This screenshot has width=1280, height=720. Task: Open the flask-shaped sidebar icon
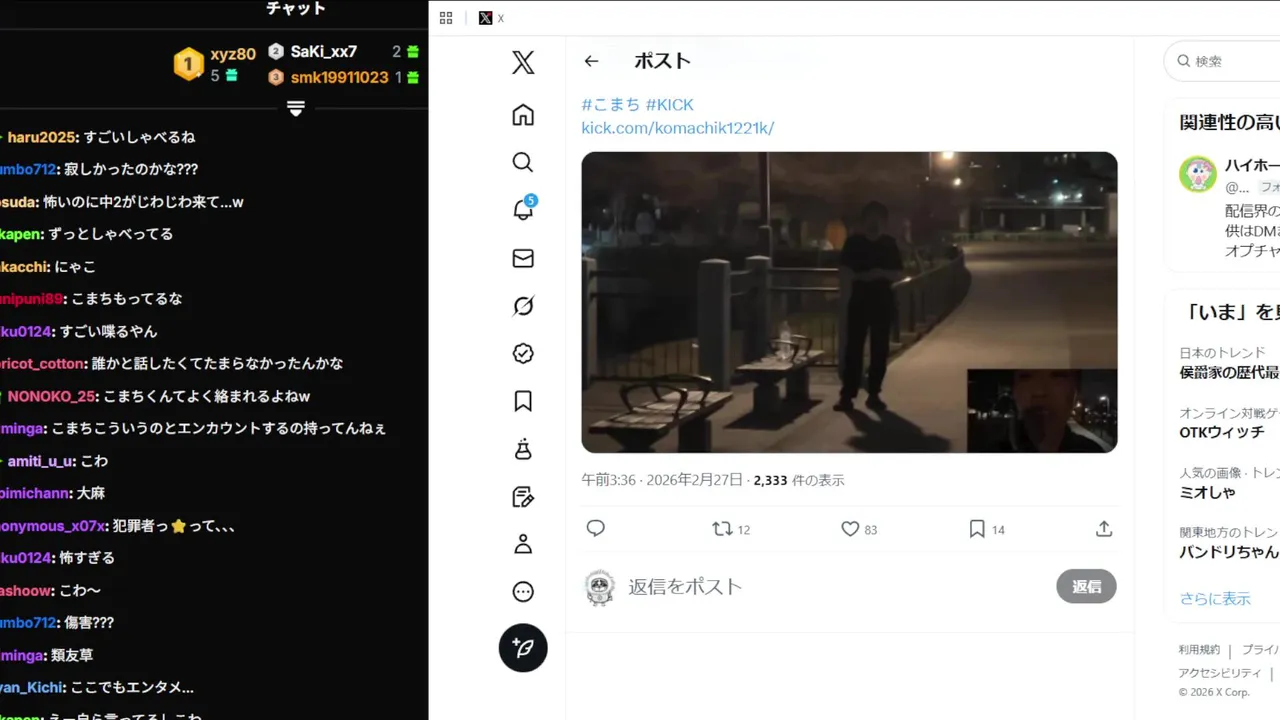(x=523, y=449)
